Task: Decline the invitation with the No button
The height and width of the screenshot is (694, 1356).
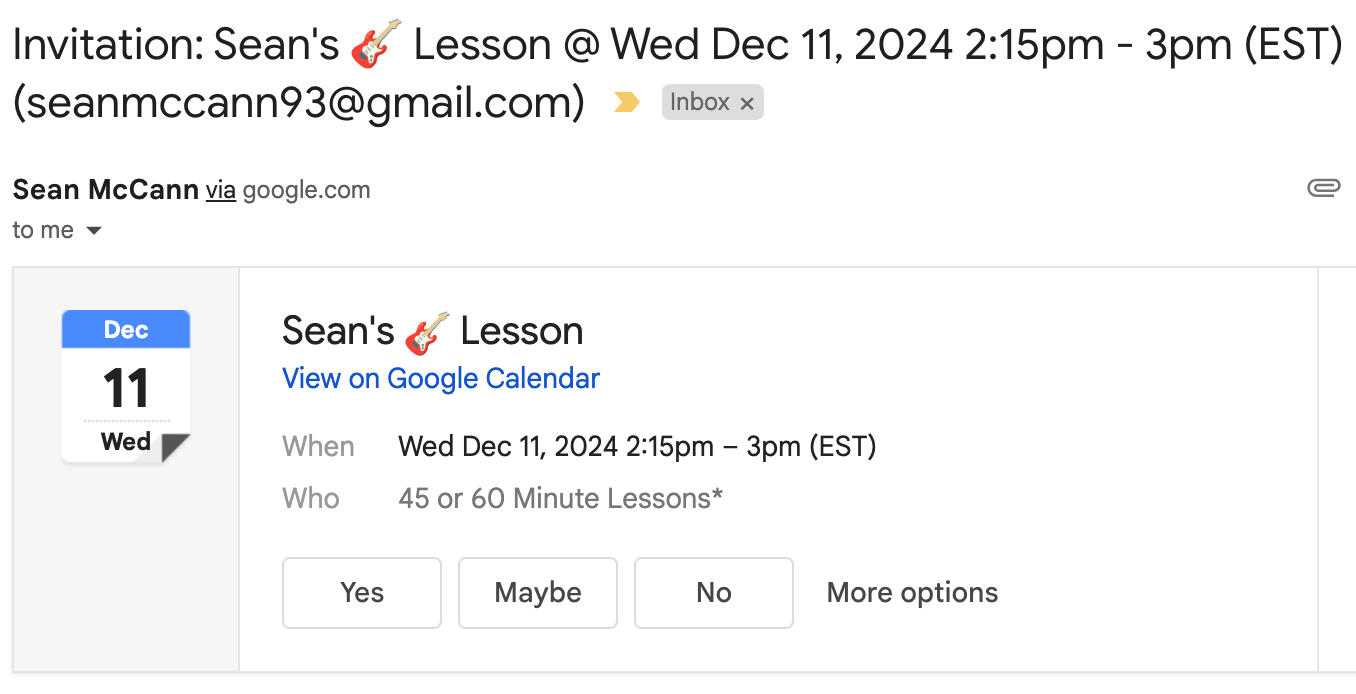Action: click(714, 593)
